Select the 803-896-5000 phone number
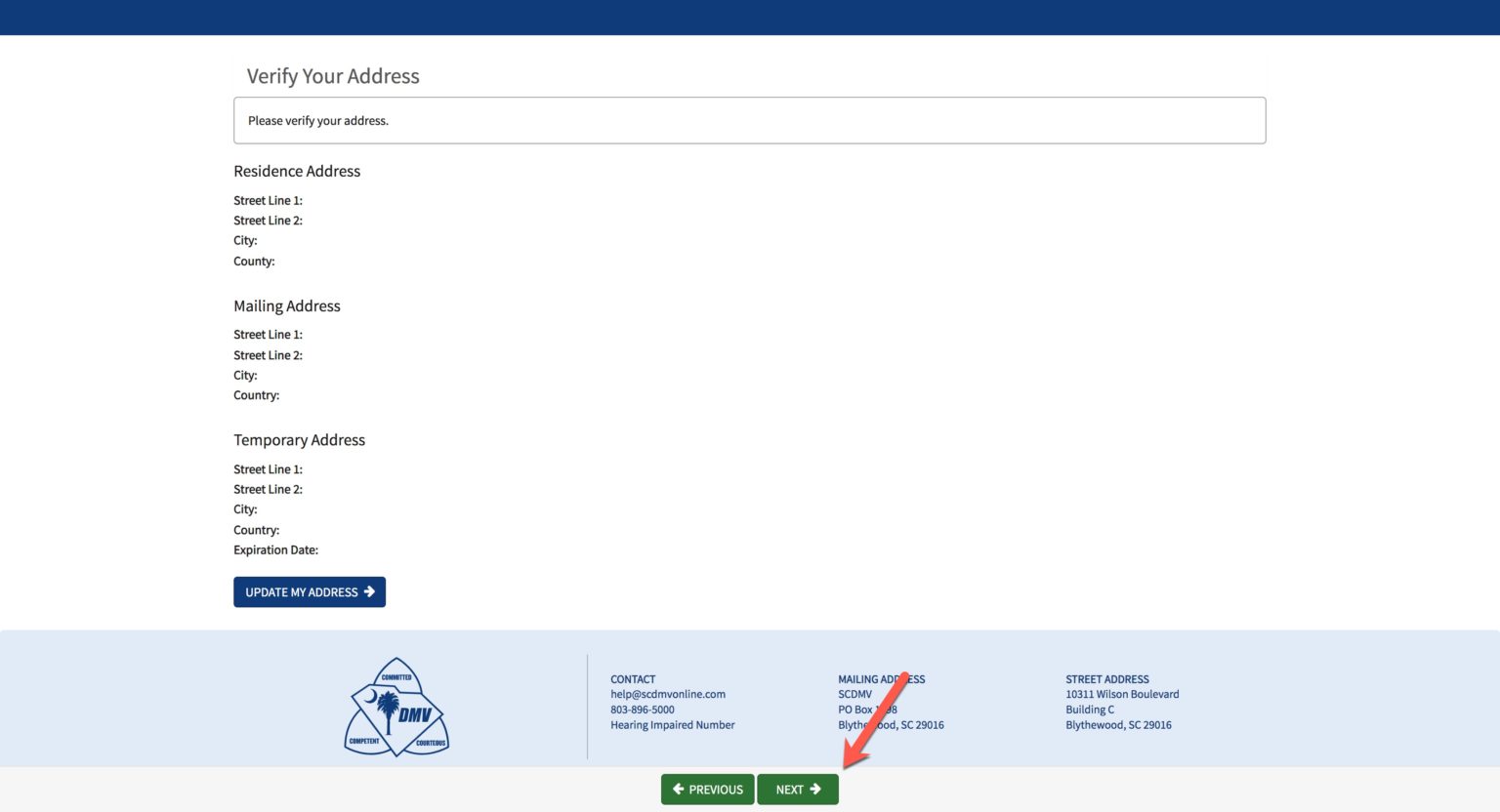The width and height of the screenshot is (1500, 812). [642, 710]
